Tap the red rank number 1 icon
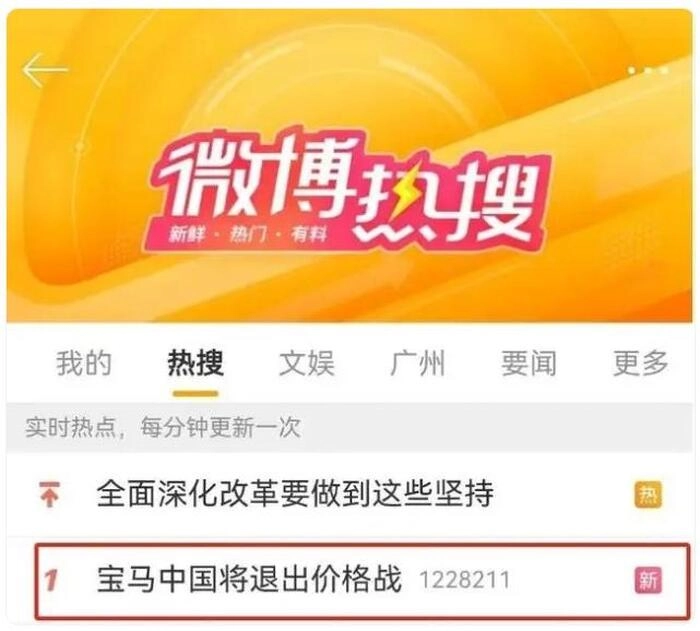700x631 pixels. [x=51, y=580]
